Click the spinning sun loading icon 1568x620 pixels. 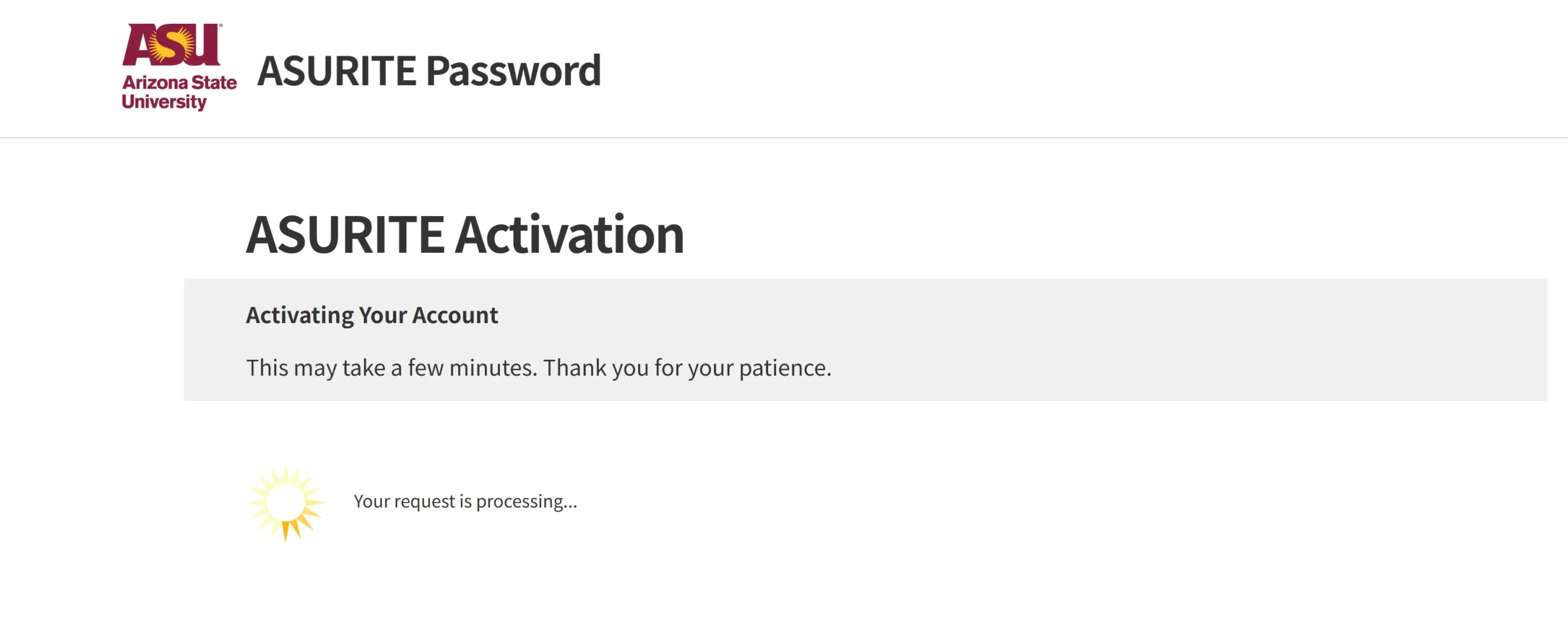[x=285, y=502]
